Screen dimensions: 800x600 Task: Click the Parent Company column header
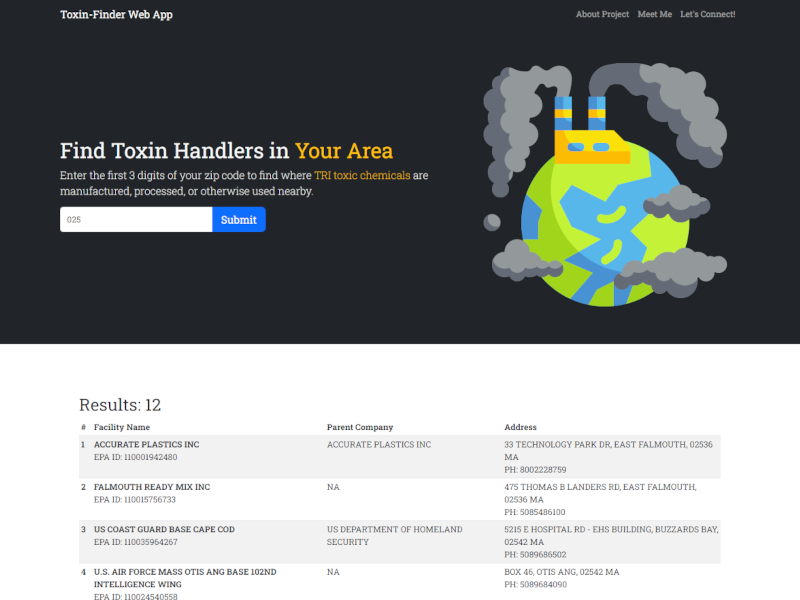pyautogui.click(x=360, y=427)
